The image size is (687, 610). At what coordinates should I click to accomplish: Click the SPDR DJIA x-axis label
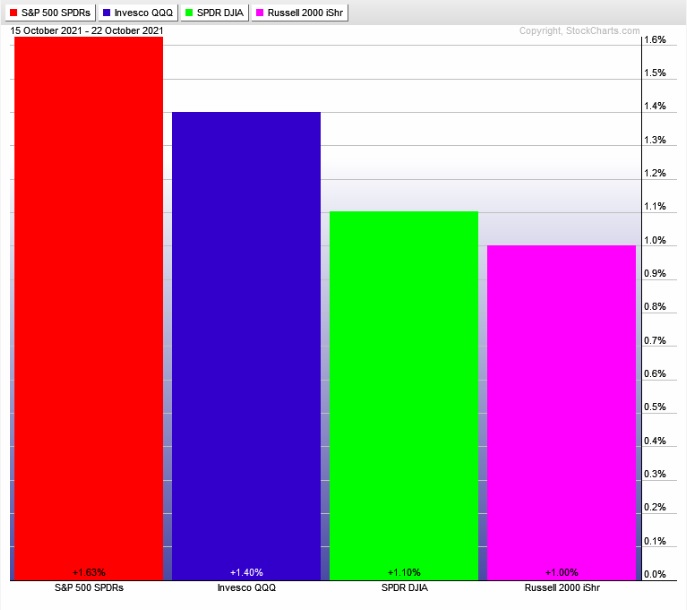(x=404, y=588)
